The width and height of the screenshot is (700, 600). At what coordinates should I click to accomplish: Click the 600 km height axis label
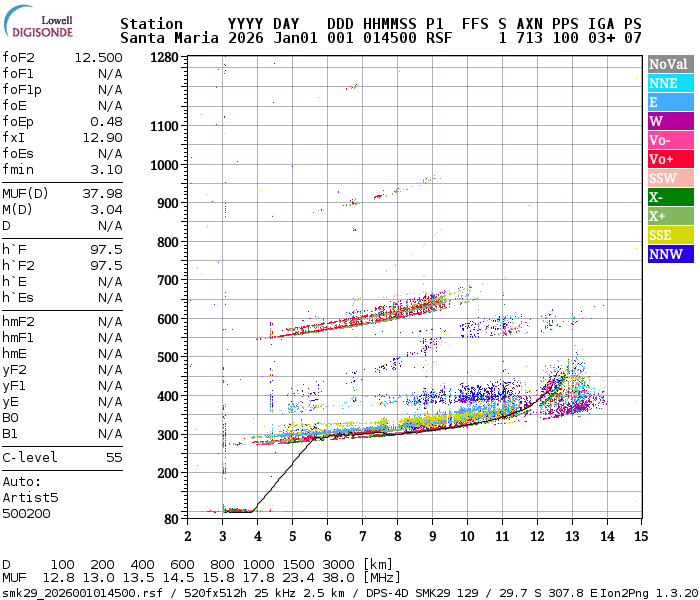click(168, 319)
